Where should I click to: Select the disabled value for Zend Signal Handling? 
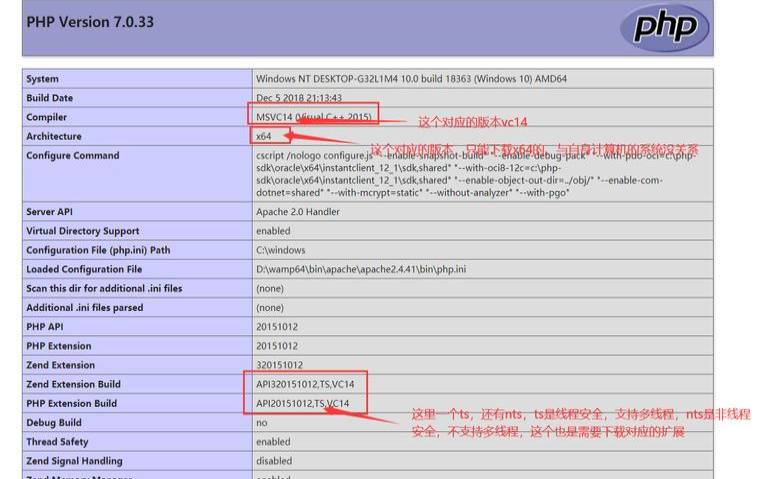pyautogui.click(x=274, y=461)
